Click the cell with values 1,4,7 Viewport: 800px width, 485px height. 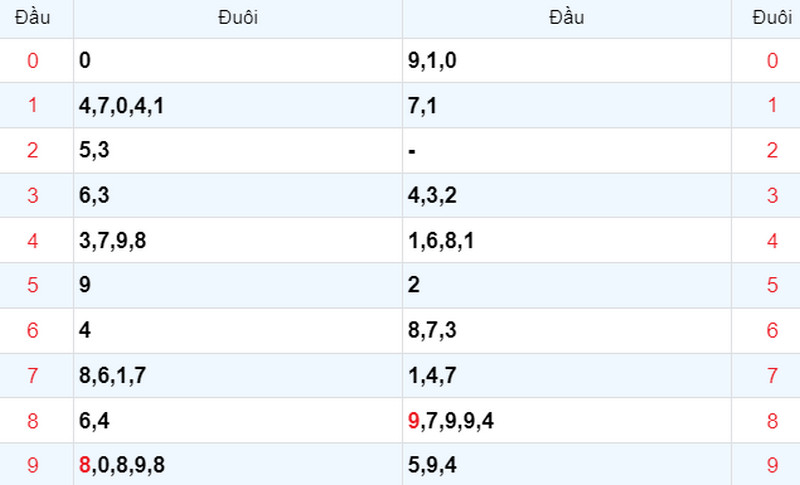567,375
